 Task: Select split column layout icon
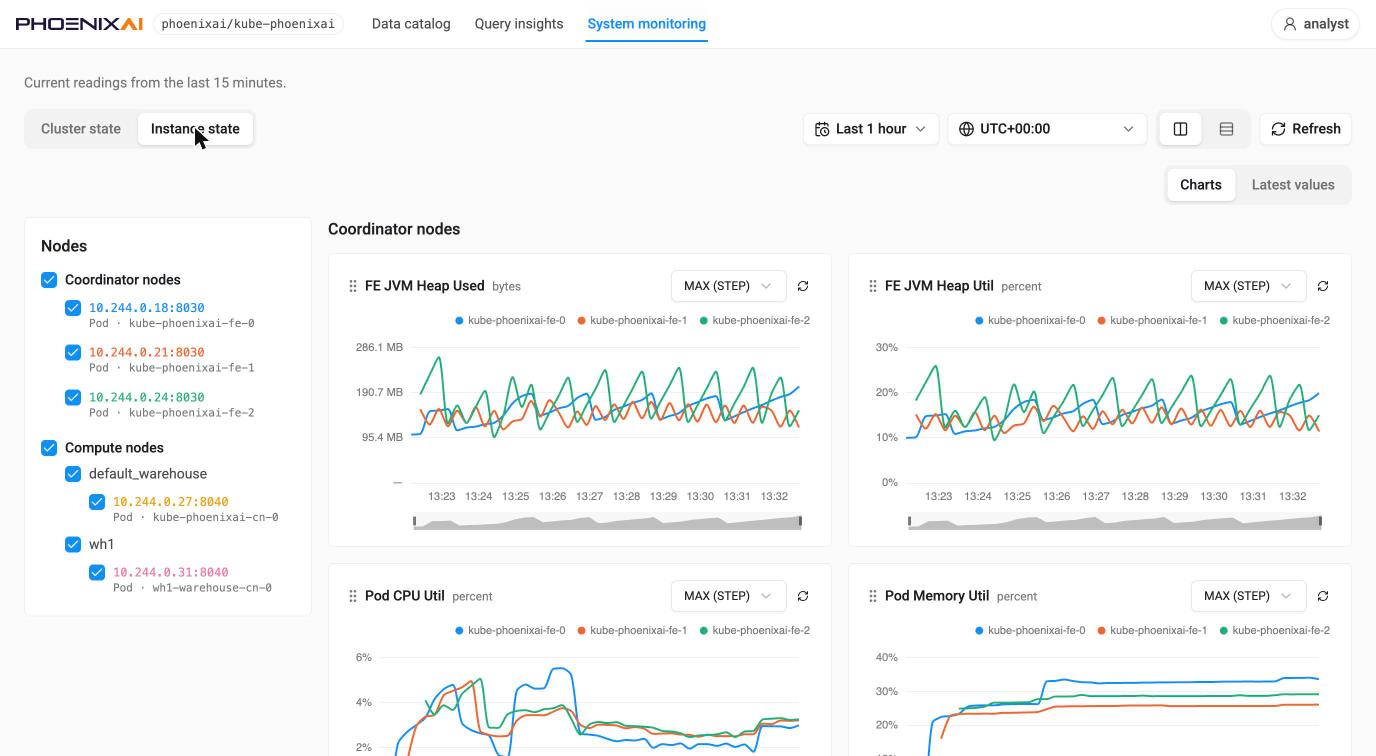[1180, 129]
